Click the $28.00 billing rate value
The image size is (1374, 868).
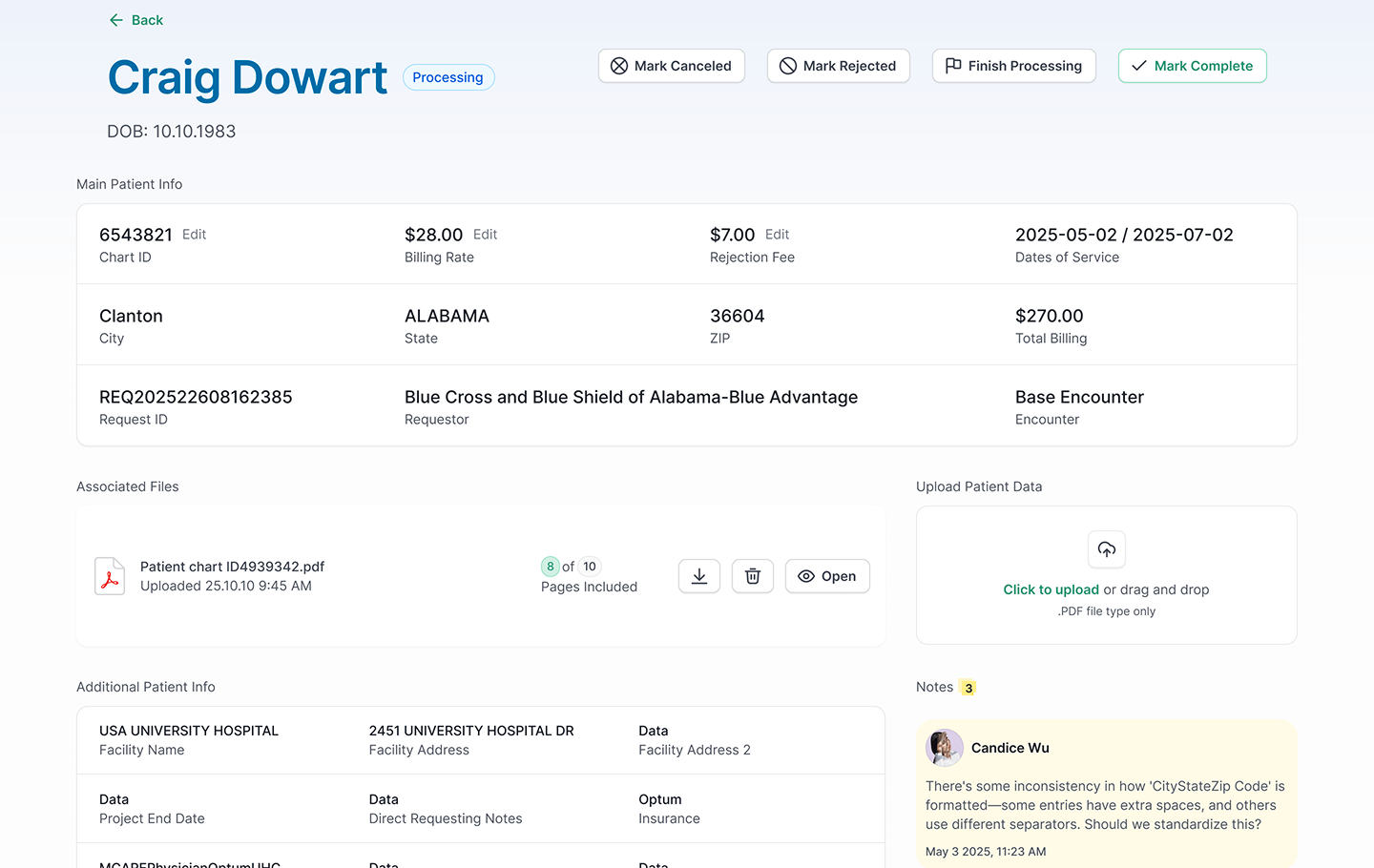pos(433,235)
